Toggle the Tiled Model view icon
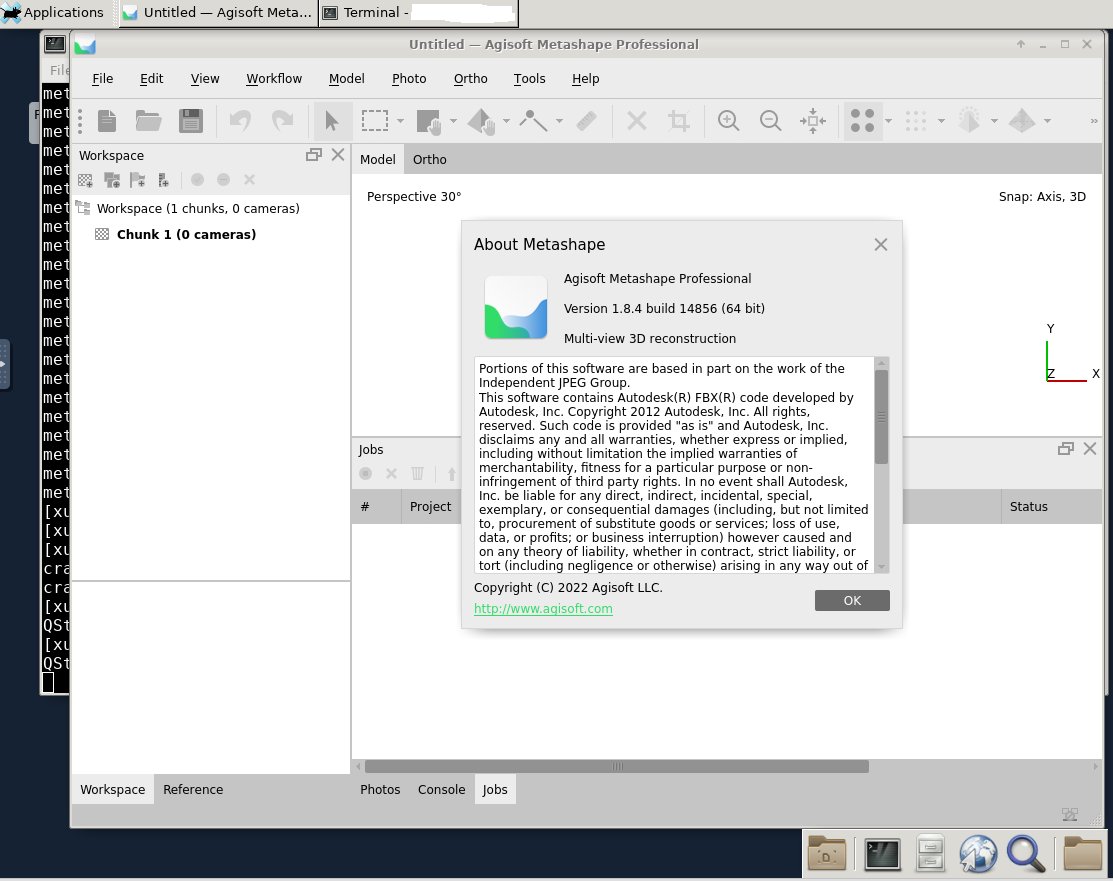 click(x=1022, y=121)
